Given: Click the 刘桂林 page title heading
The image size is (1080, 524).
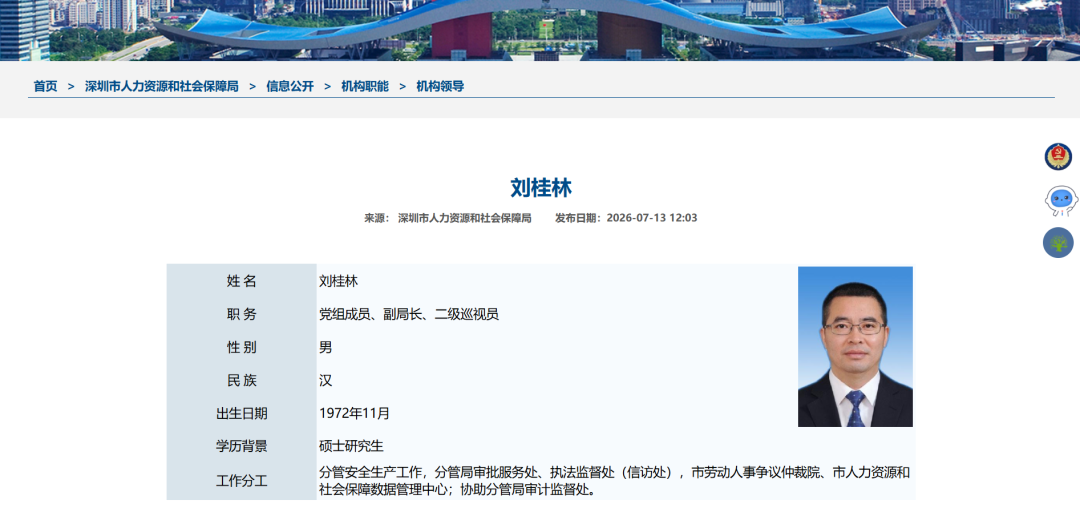Looking at the screenshot, I should pos(541,188).
